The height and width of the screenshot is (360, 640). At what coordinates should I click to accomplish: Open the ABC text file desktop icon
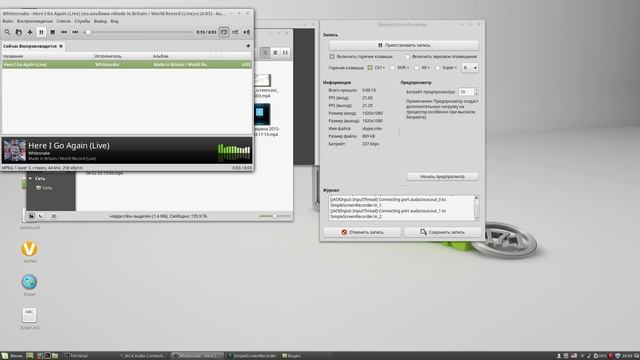pos(29,315)
